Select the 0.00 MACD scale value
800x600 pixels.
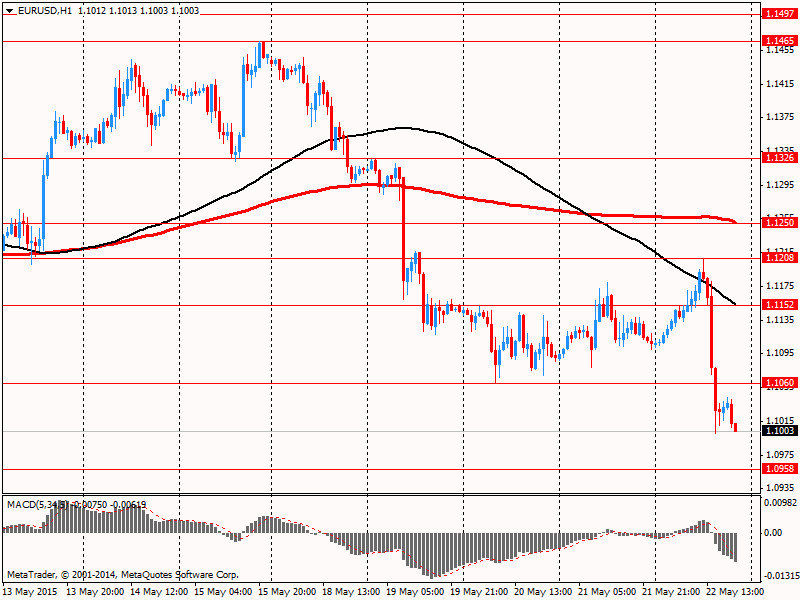(773, 533)
